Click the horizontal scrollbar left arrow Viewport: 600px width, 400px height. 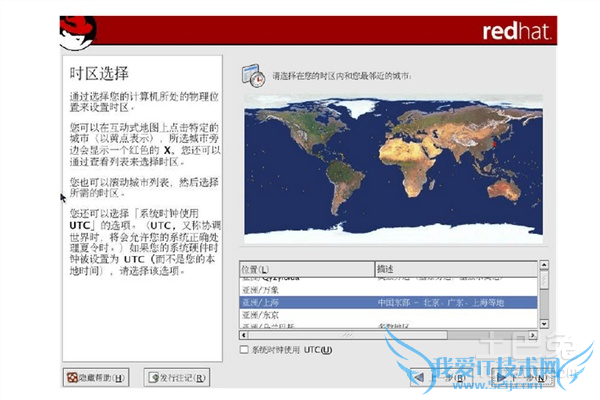point(244,335)
